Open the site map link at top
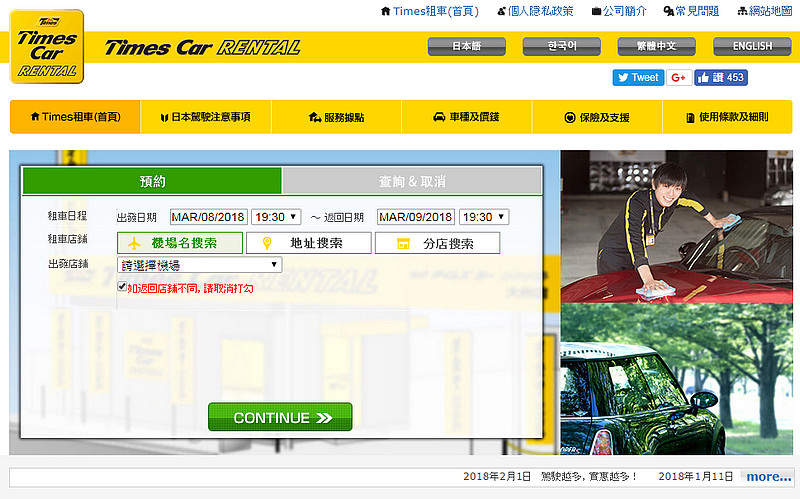The image size is (800, 499). [x=764, y=11]
